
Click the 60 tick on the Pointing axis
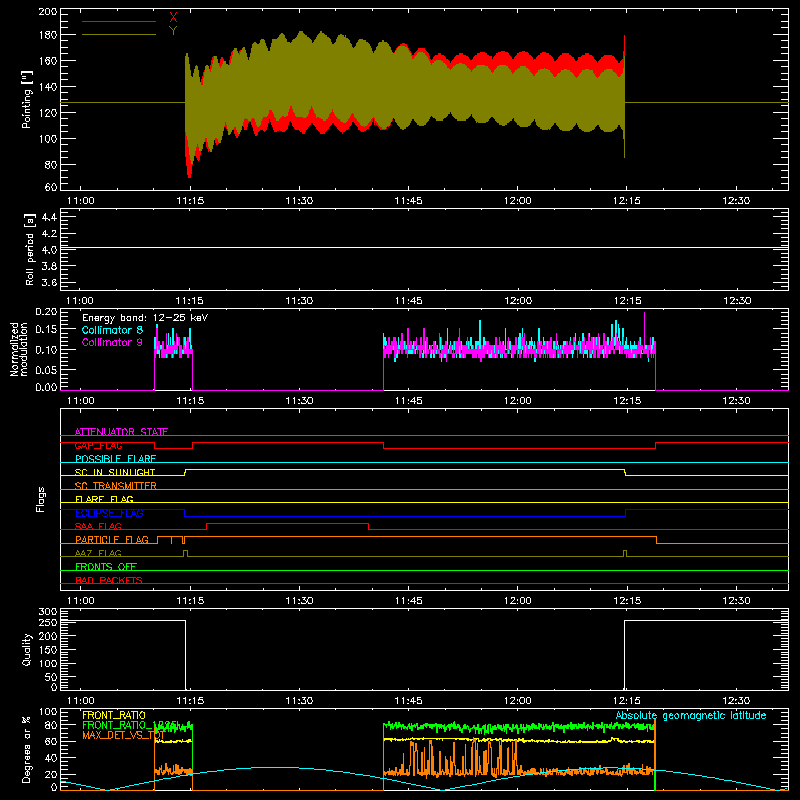click(51, 187)
